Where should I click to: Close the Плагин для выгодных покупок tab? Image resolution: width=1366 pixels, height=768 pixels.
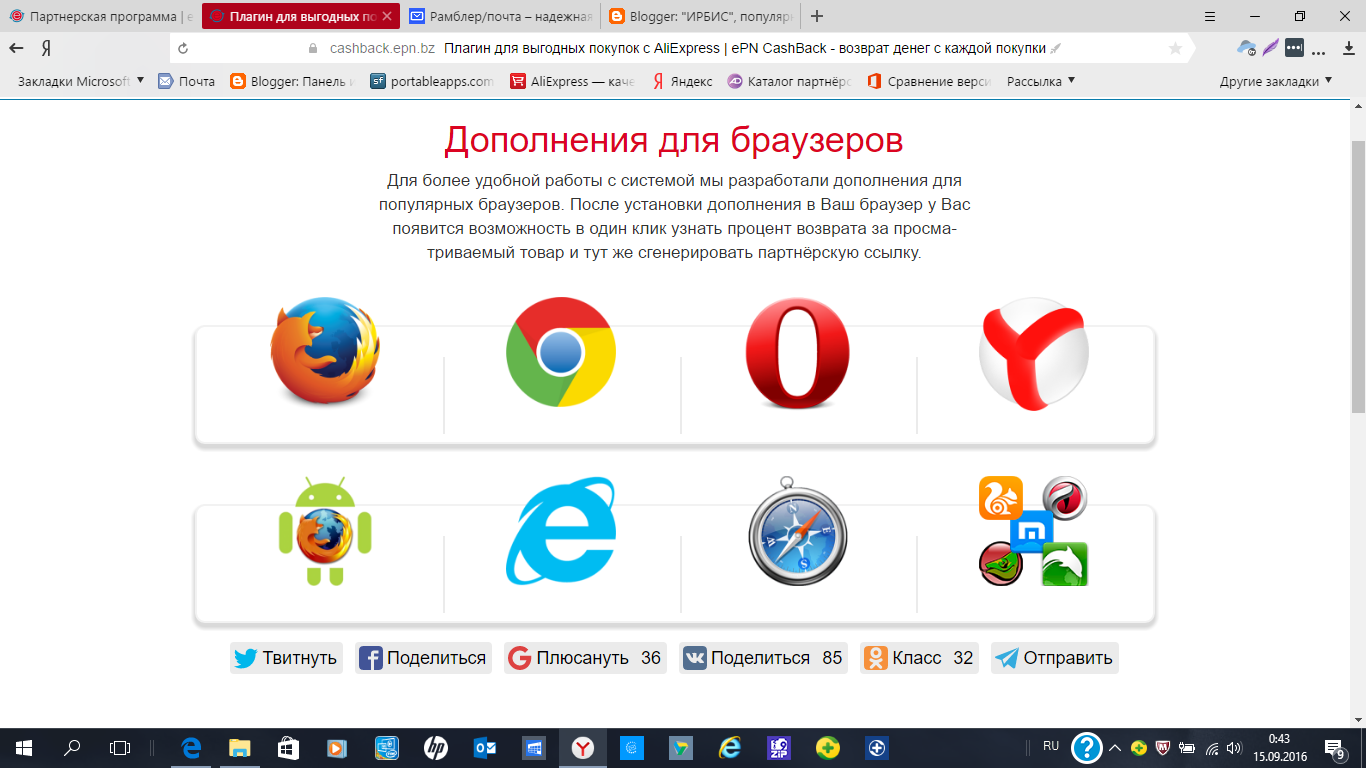click(387, 16)
